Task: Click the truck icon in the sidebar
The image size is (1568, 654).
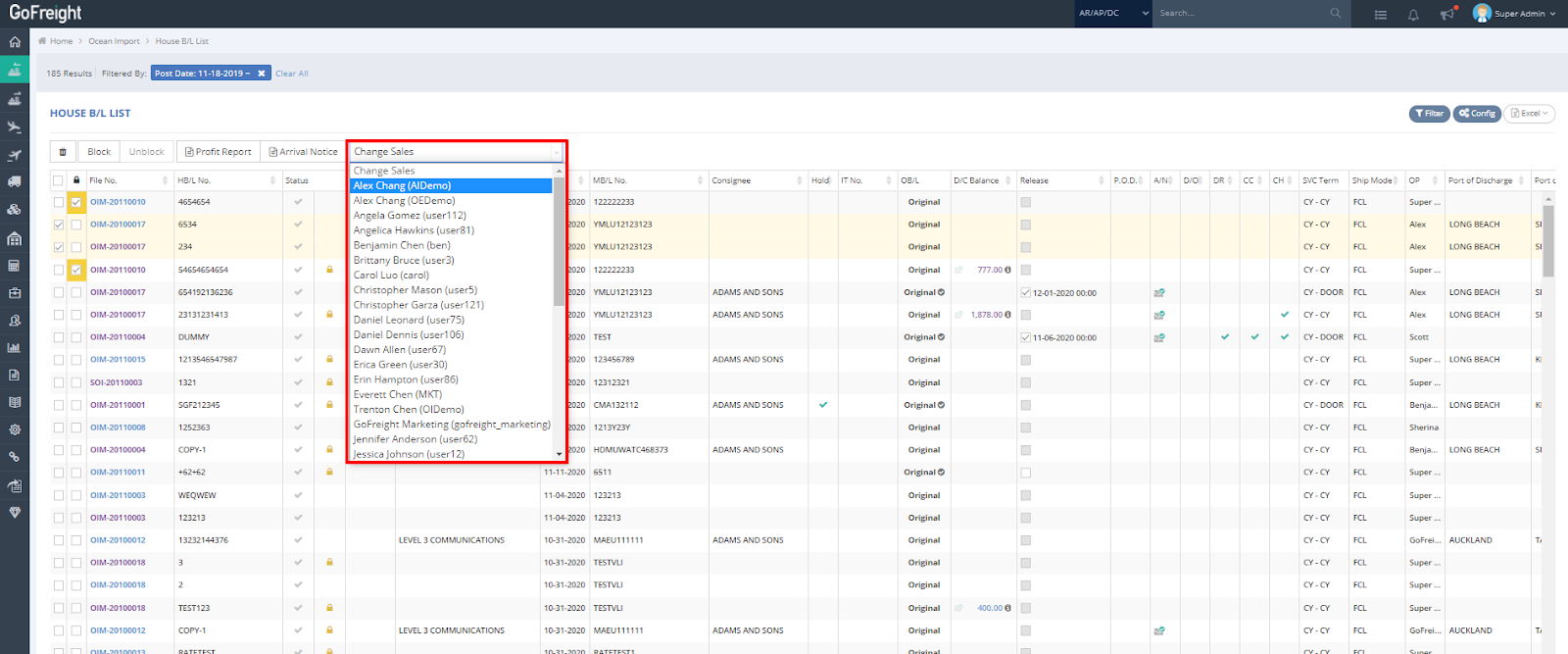Action: [x=15, y=181]
